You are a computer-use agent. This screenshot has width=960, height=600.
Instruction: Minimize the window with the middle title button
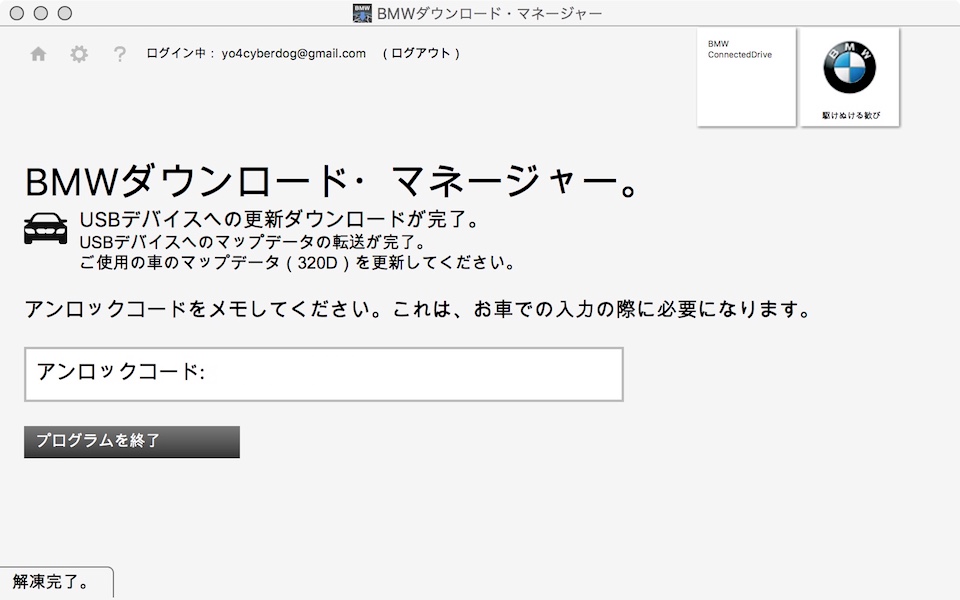[40, 13]
